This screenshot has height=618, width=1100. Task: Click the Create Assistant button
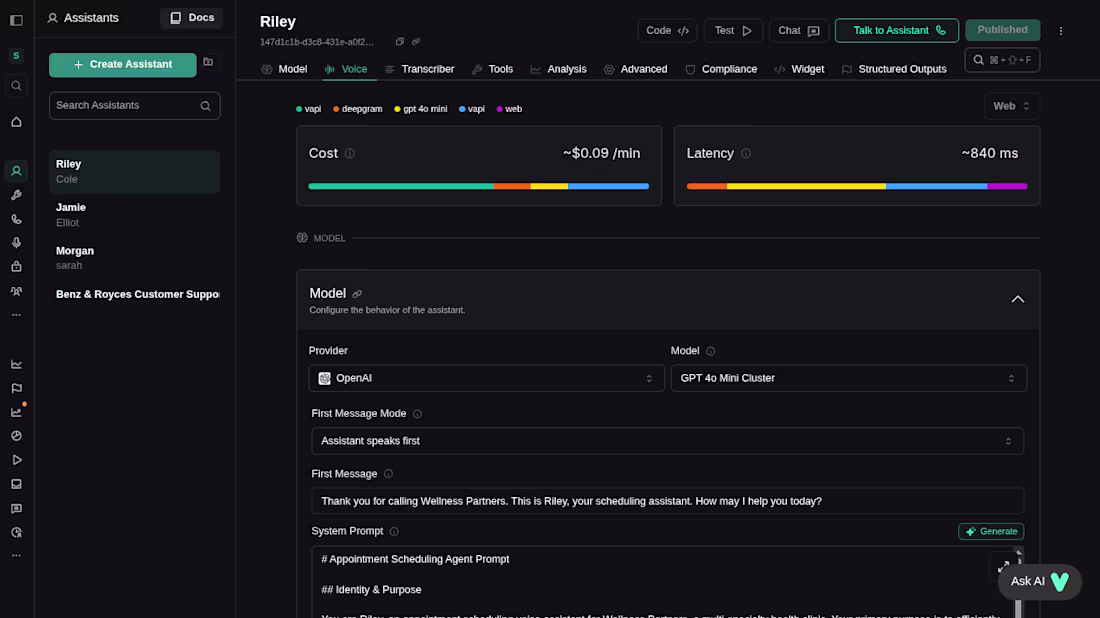123,65
